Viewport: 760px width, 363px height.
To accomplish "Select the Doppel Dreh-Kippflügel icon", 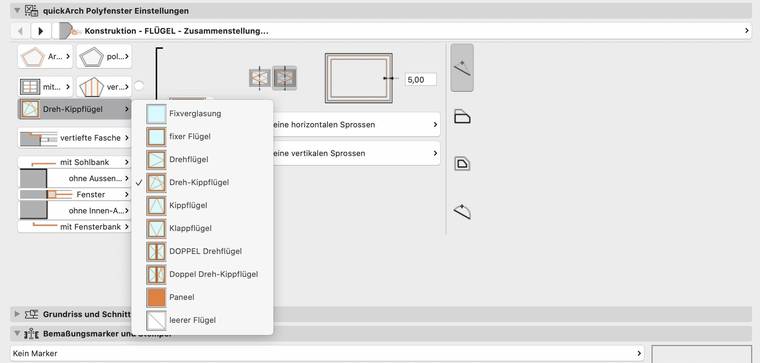I will [156, 274].
